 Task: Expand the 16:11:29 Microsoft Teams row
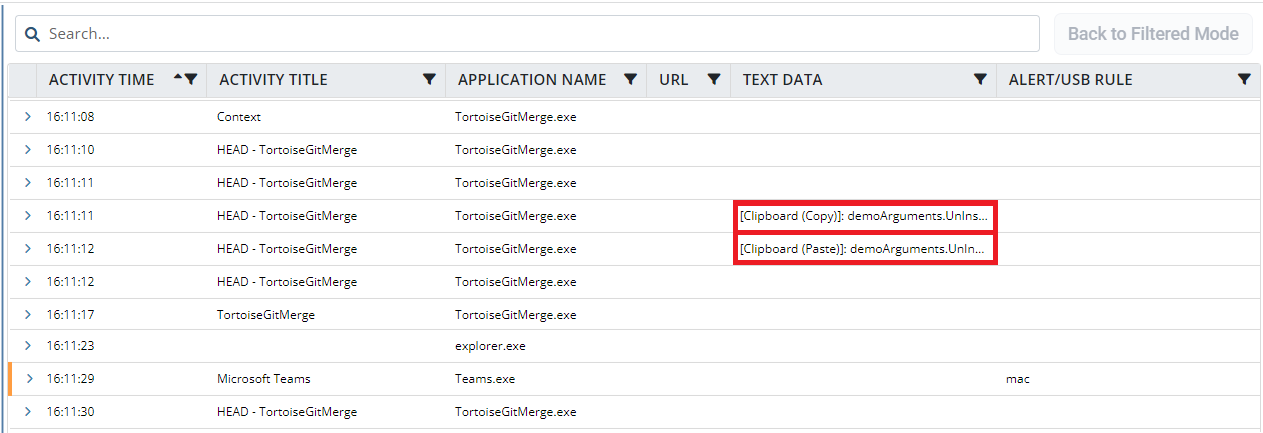click(28, 379)
